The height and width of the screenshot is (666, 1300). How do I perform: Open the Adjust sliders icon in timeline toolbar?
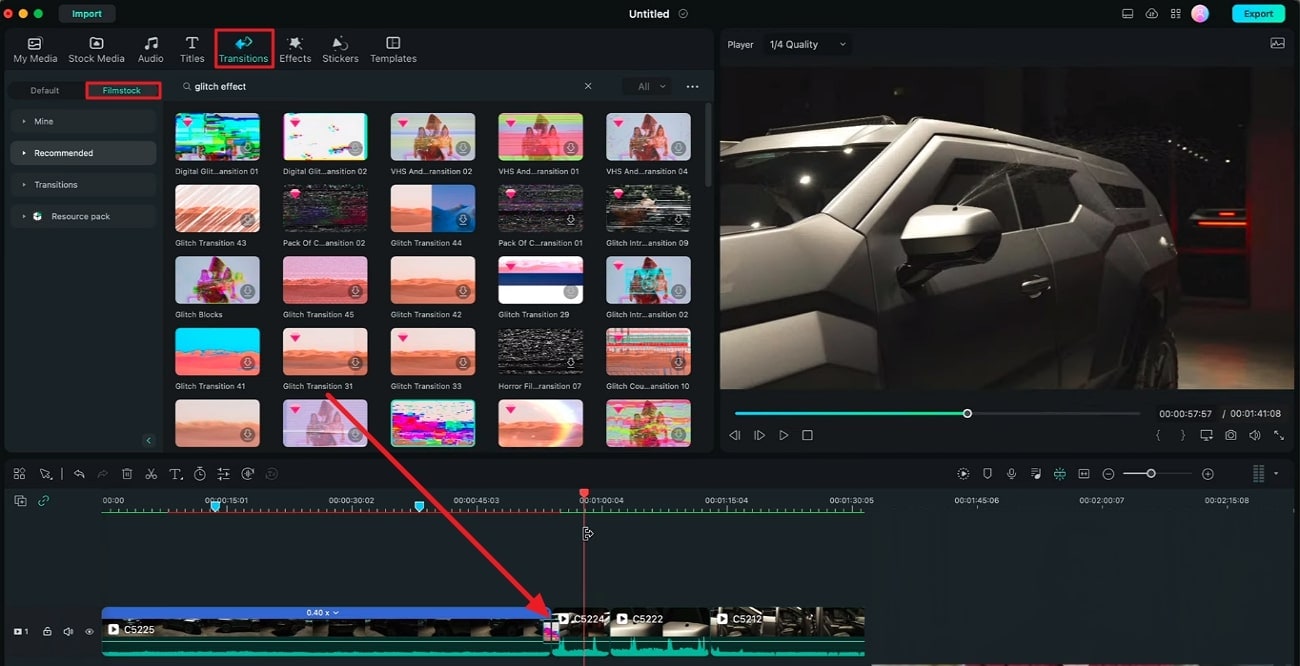tap(223, 474)
